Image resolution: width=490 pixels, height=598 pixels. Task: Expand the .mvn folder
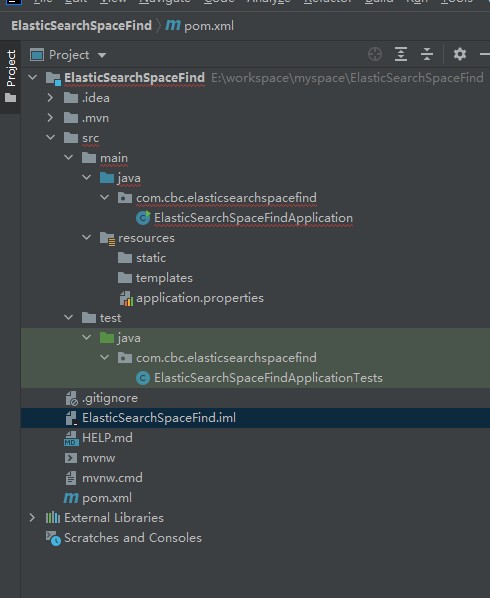click(50, 117)
